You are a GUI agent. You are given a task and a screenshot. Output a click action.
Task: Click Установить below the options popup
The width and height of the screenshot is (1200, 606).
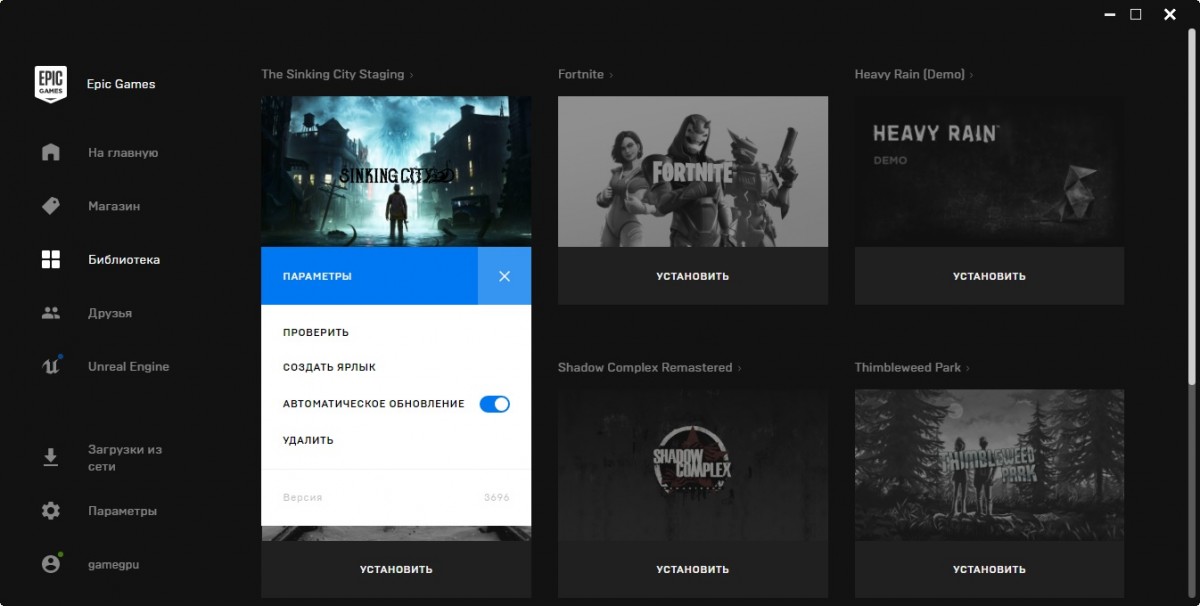396,569
